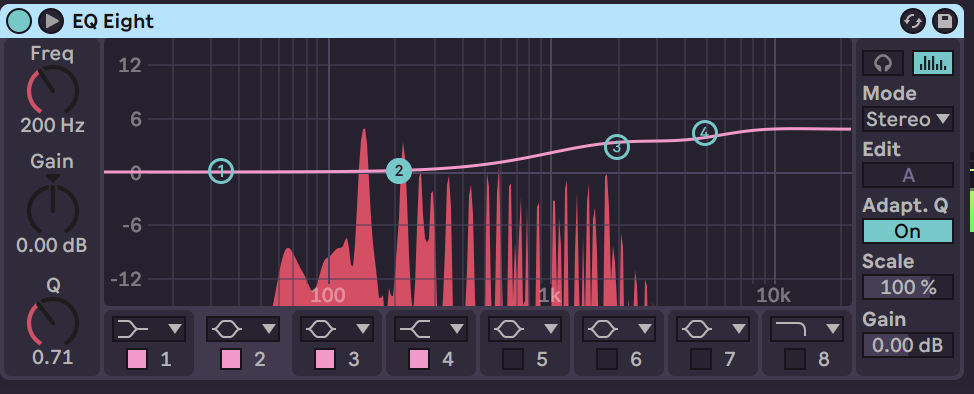Disable band 3 activator
Image resolution: width=974 pixels, height=394 pixels.
point(325,359)
